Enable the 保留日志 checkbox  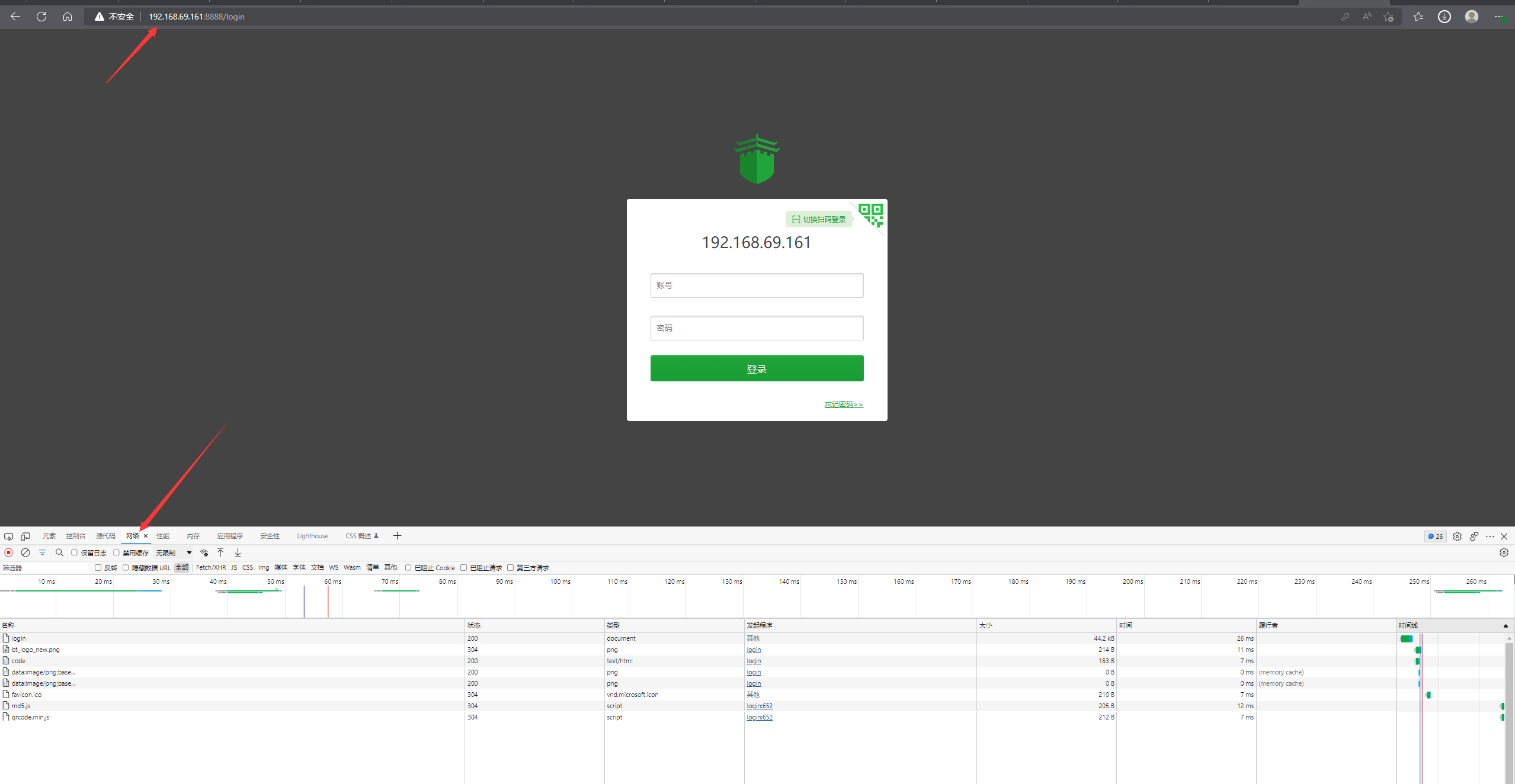point(75,552)
